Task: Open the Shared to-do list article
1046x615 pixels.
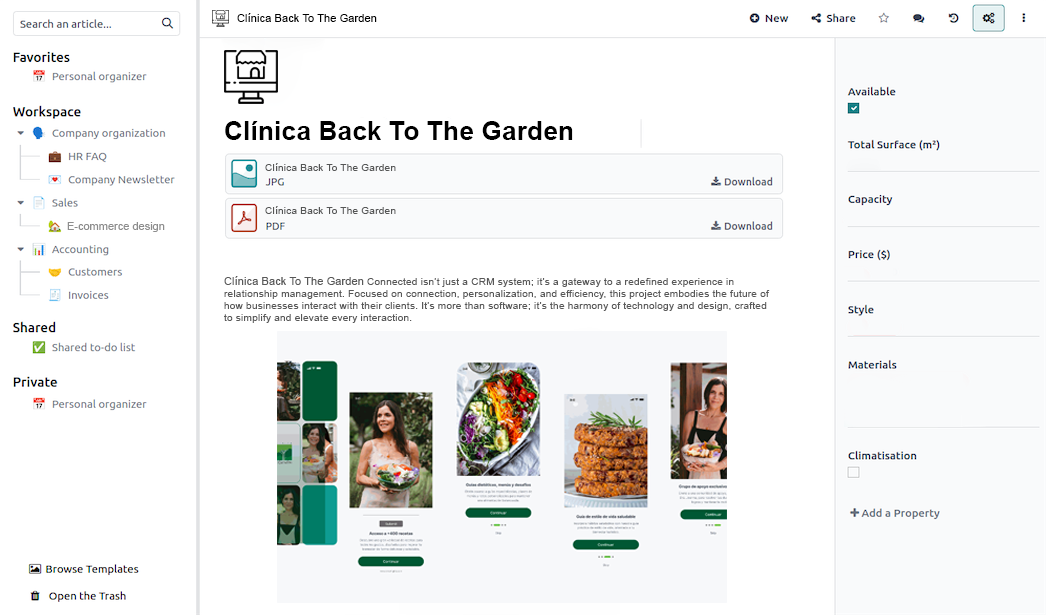Action: 93,347
